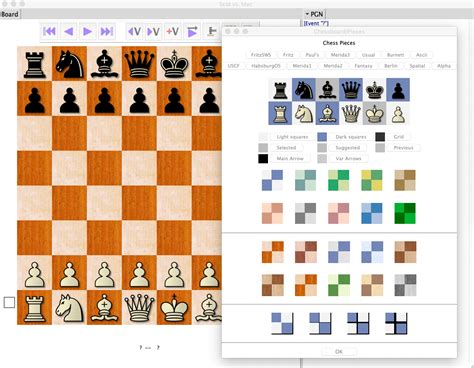Click the autoplay arrow icon in toolbar
This screenshot has width=474, height=368.
click(192, 32)
